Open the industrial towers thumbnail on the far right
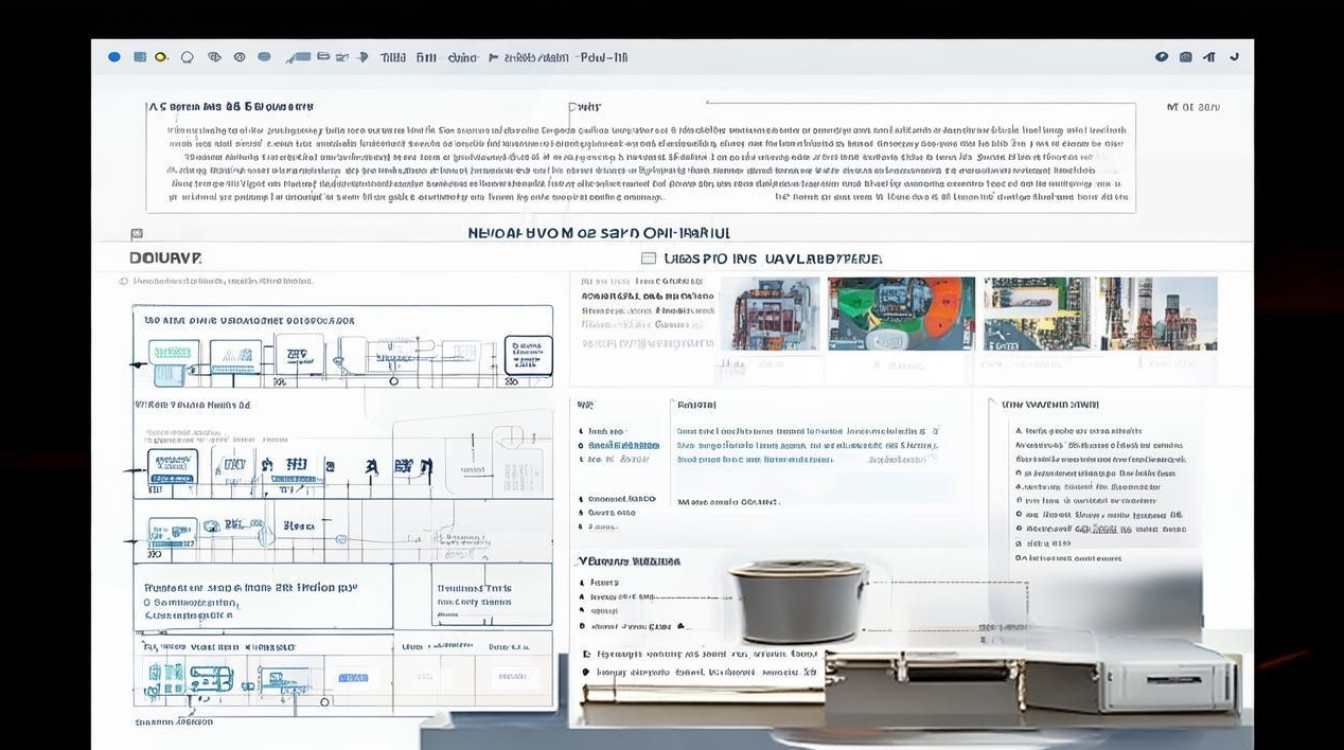1344x750 pixels. click(1158, 313)
